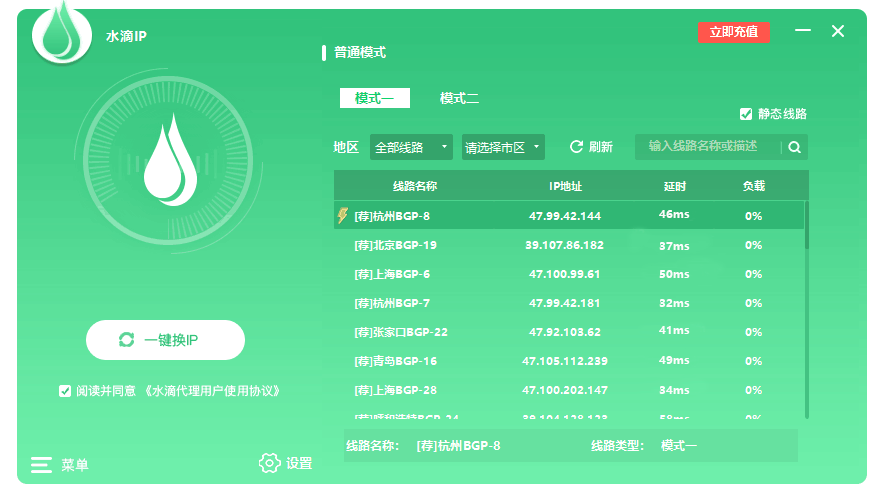This screenshot has width=876, height=492.
Task: Sort by the 延时 column header
Action: 674,186
